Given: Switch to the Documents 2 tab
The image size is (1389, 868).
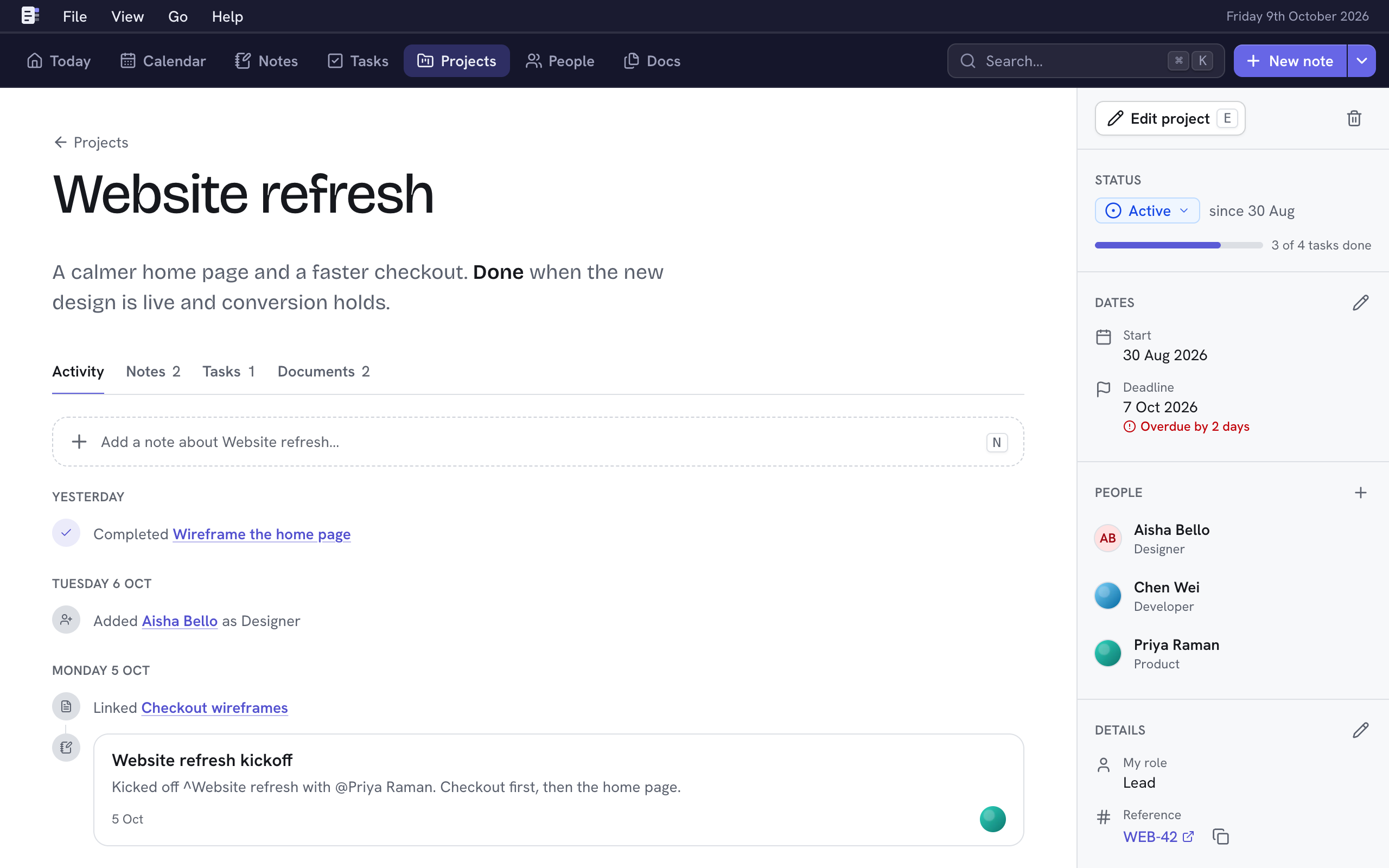Looking at the screenshot, I should (324, 372).
